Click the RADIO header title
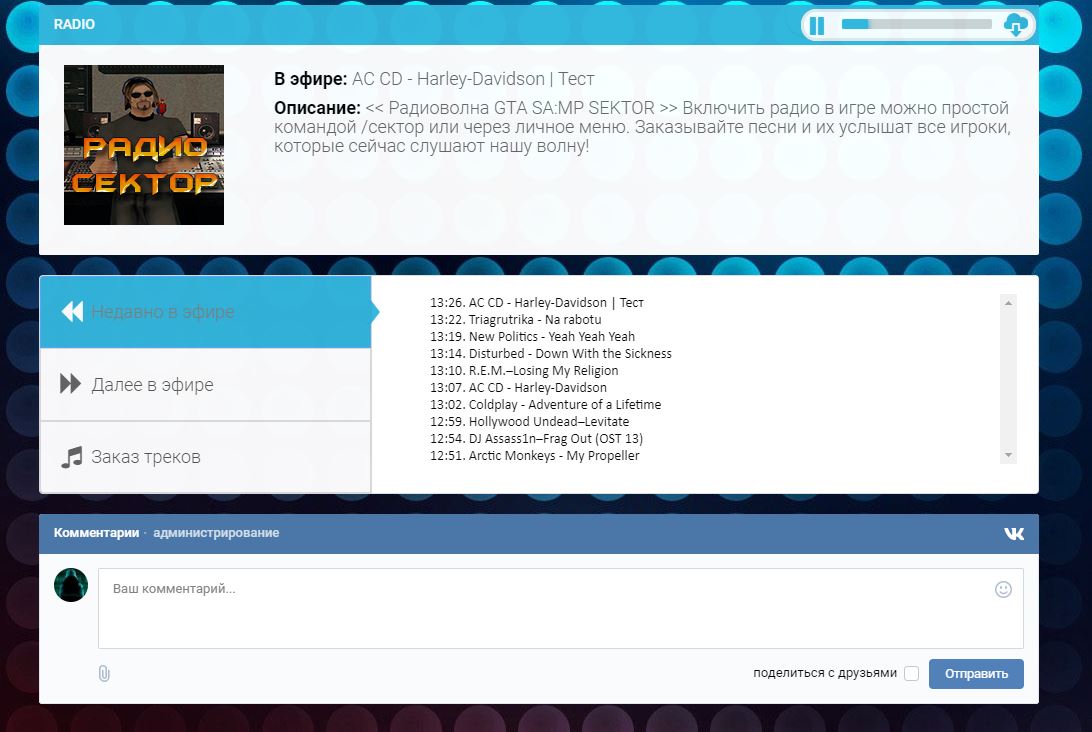 pyautogui.click(x=74, y=24)
